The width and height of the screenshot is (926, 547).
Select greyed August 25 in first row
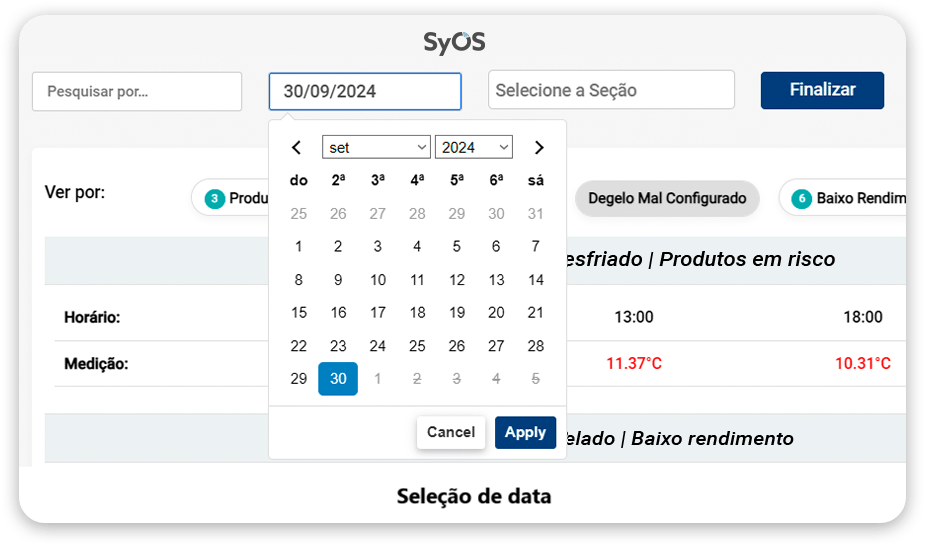tap(298, 213)
